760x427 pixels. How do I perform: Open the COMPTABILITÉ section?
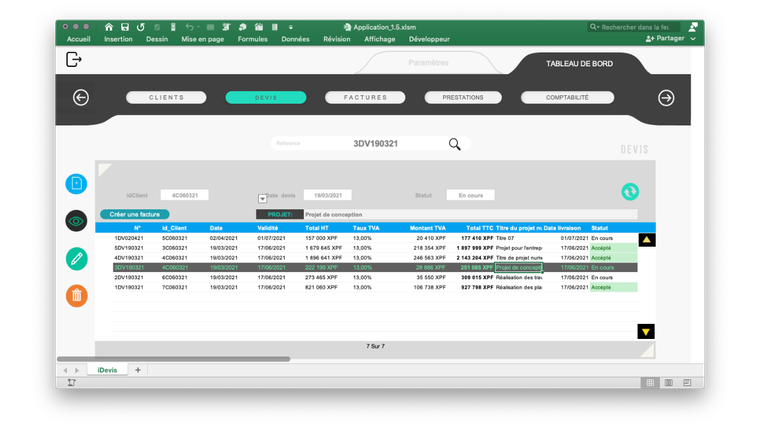click(x=567, y=97)
